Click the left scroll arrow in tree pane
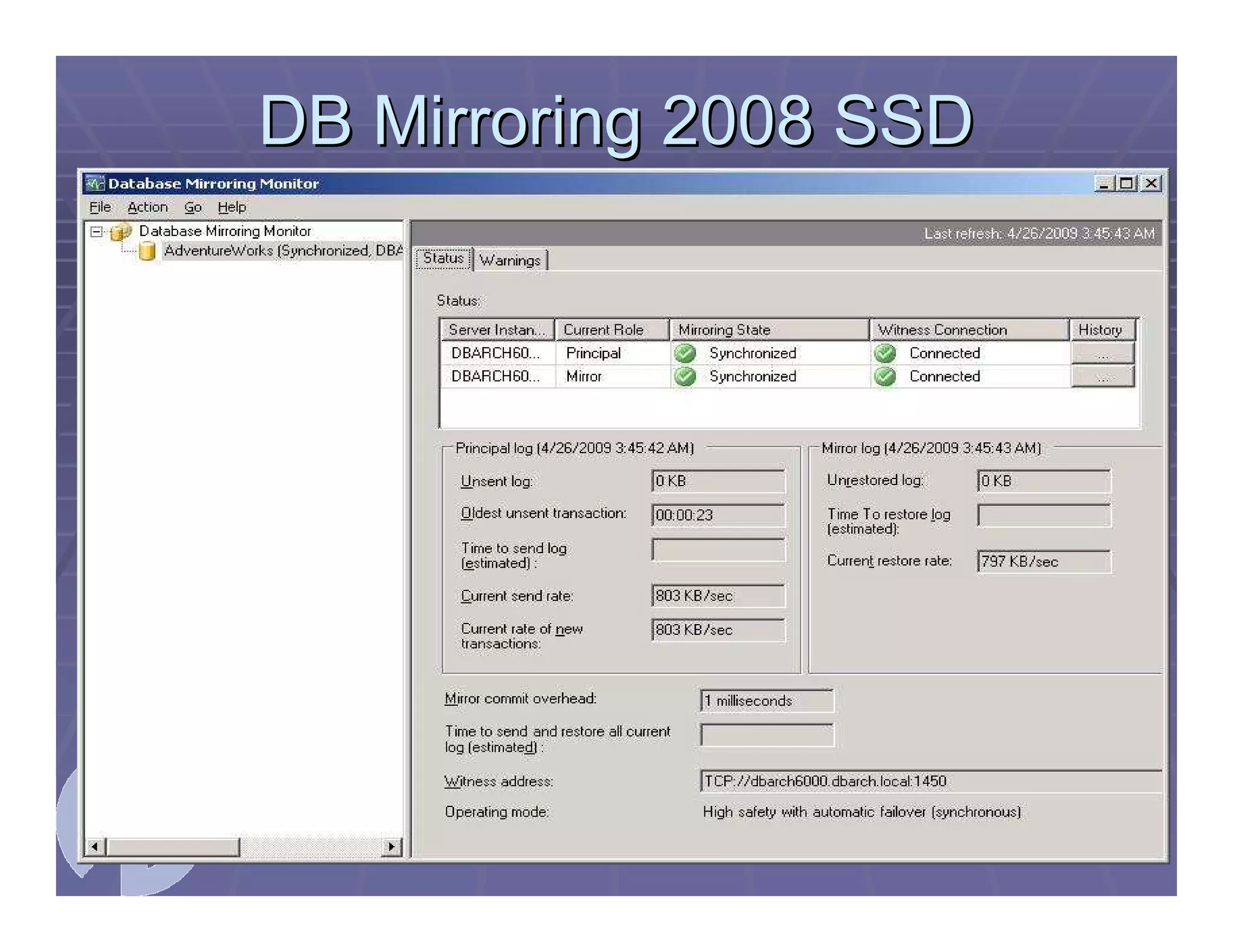This screenshot has width=1233, height=952. coord(95,847)
